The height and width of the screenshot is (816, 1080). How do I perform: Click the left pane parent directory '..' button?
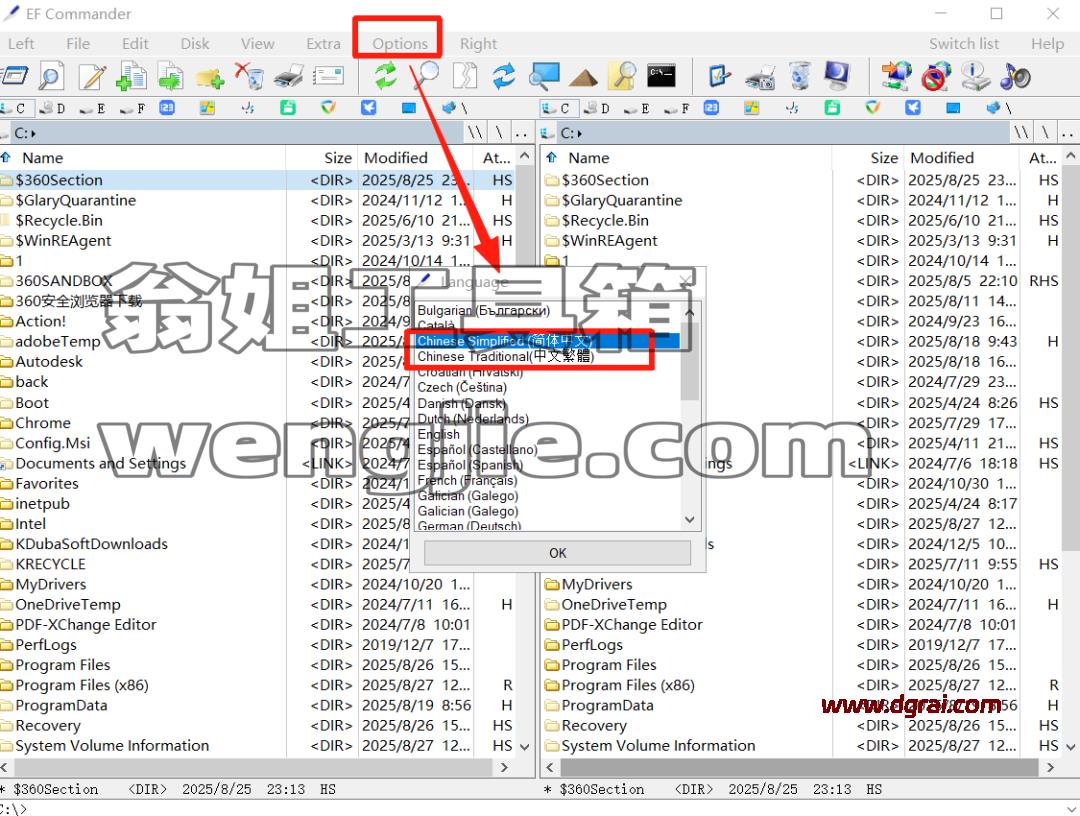pyautogui.click(x=522, y=133)
